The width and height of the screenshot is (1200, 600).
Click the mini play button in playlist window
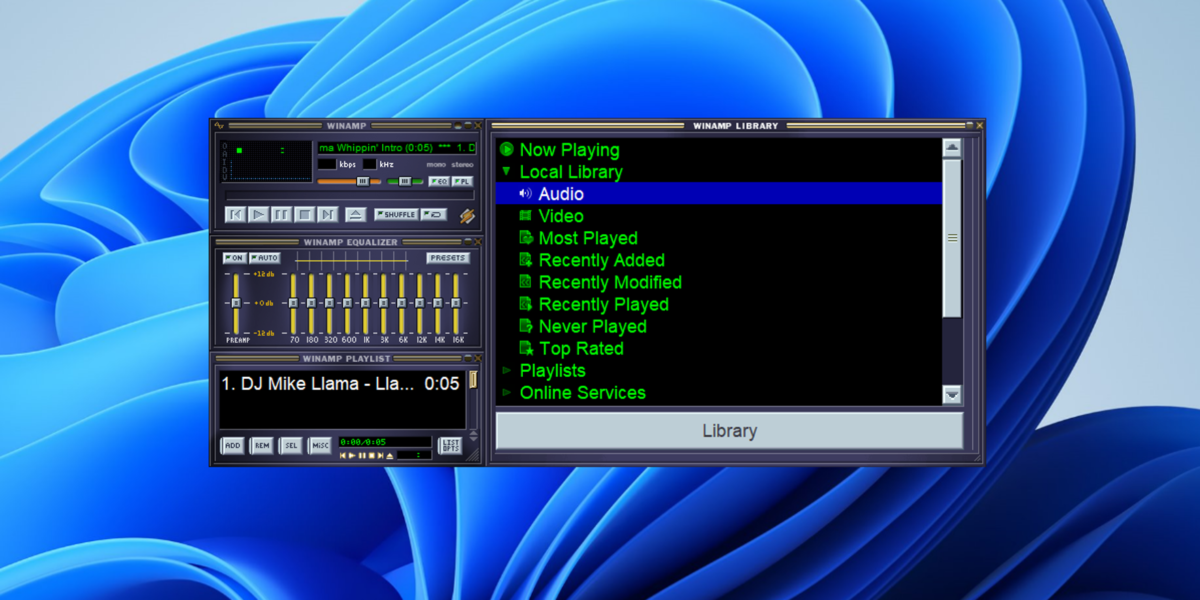(352, 456)
